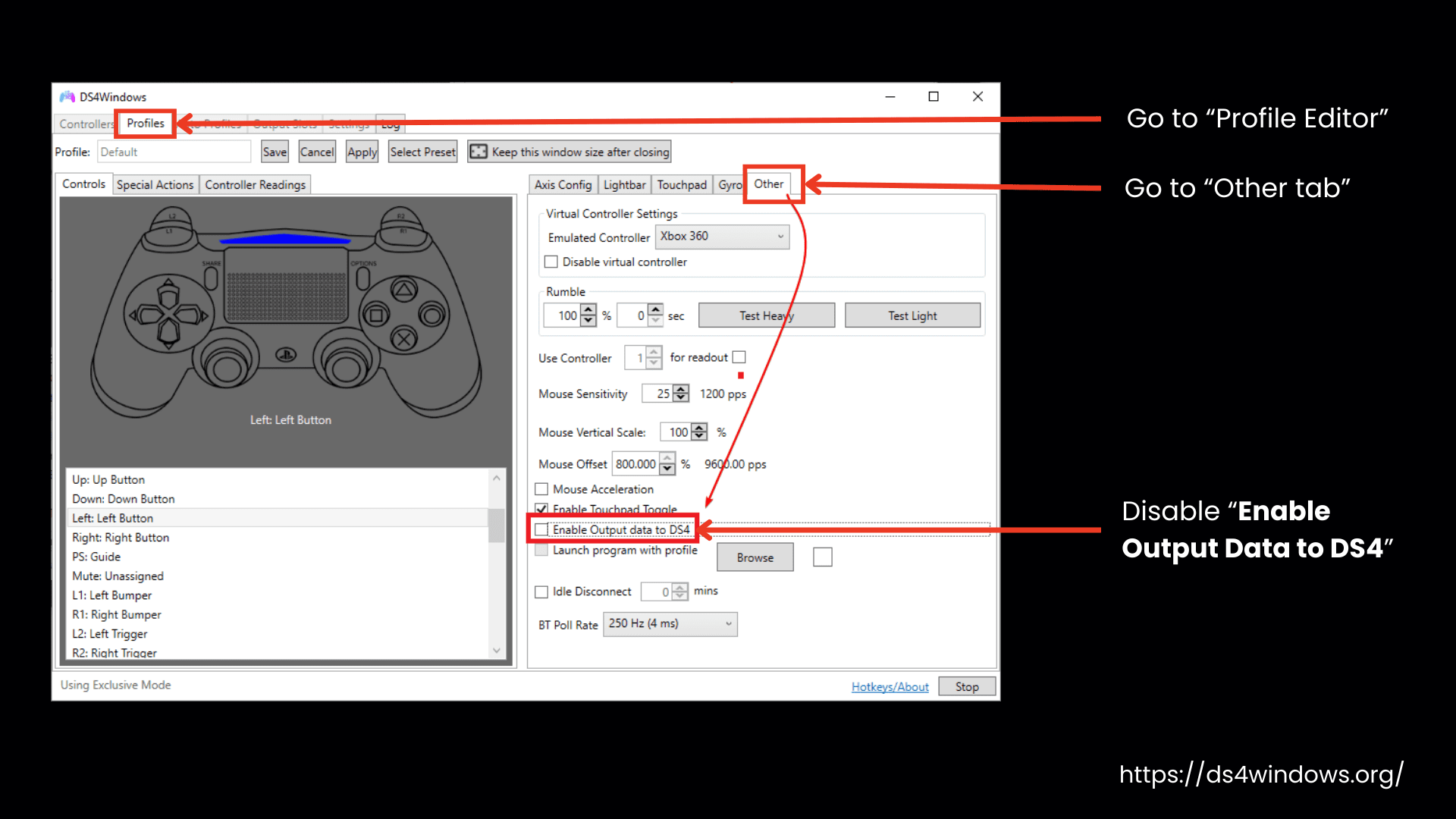1456x819 pixels.
Task: Open the Special Actions tab
Action: pyautogui.click(x=155, y=184)
